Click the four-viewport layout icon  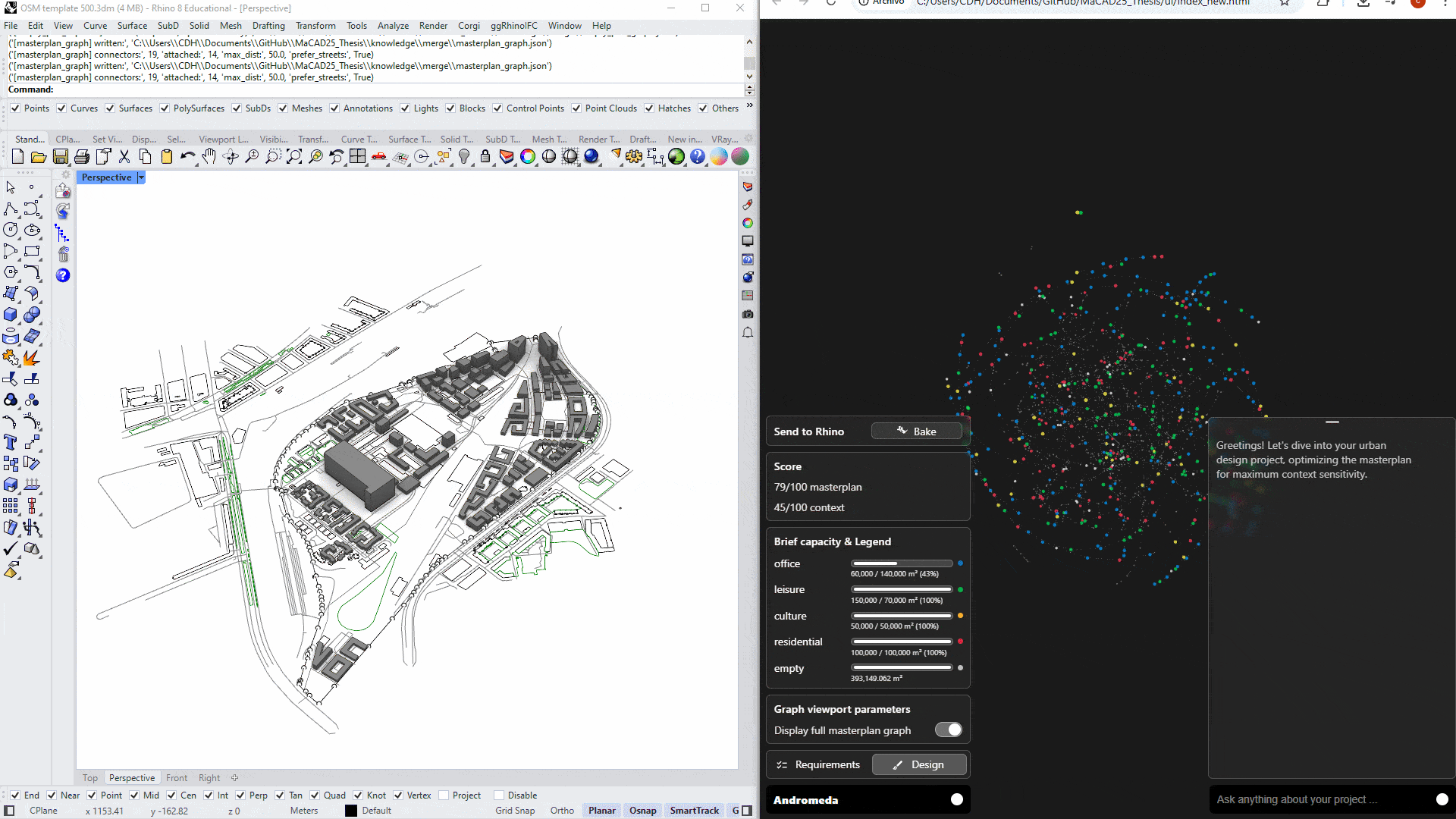358,157
